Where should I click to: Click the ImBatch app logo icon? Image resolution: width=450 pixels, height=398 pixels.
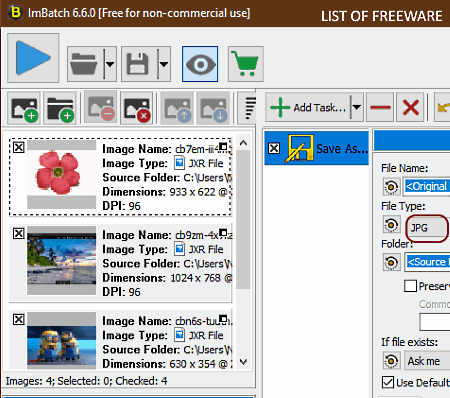coord(15,12)
